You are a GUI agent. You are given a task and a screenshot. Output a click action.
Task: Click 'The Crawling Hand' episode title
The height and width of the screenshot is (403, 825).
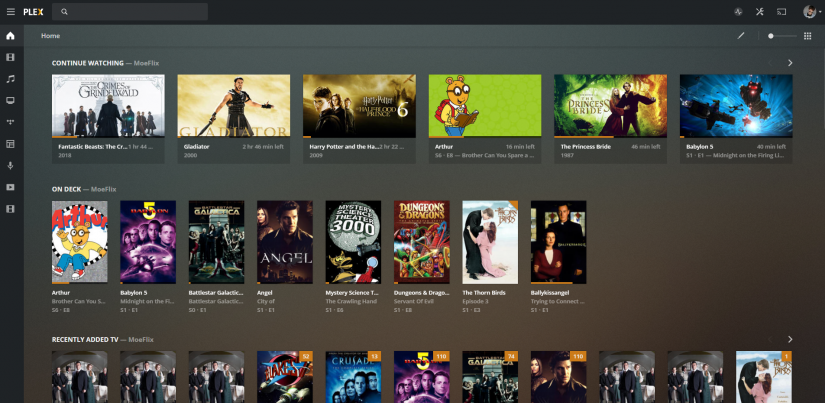coord(349,301)
